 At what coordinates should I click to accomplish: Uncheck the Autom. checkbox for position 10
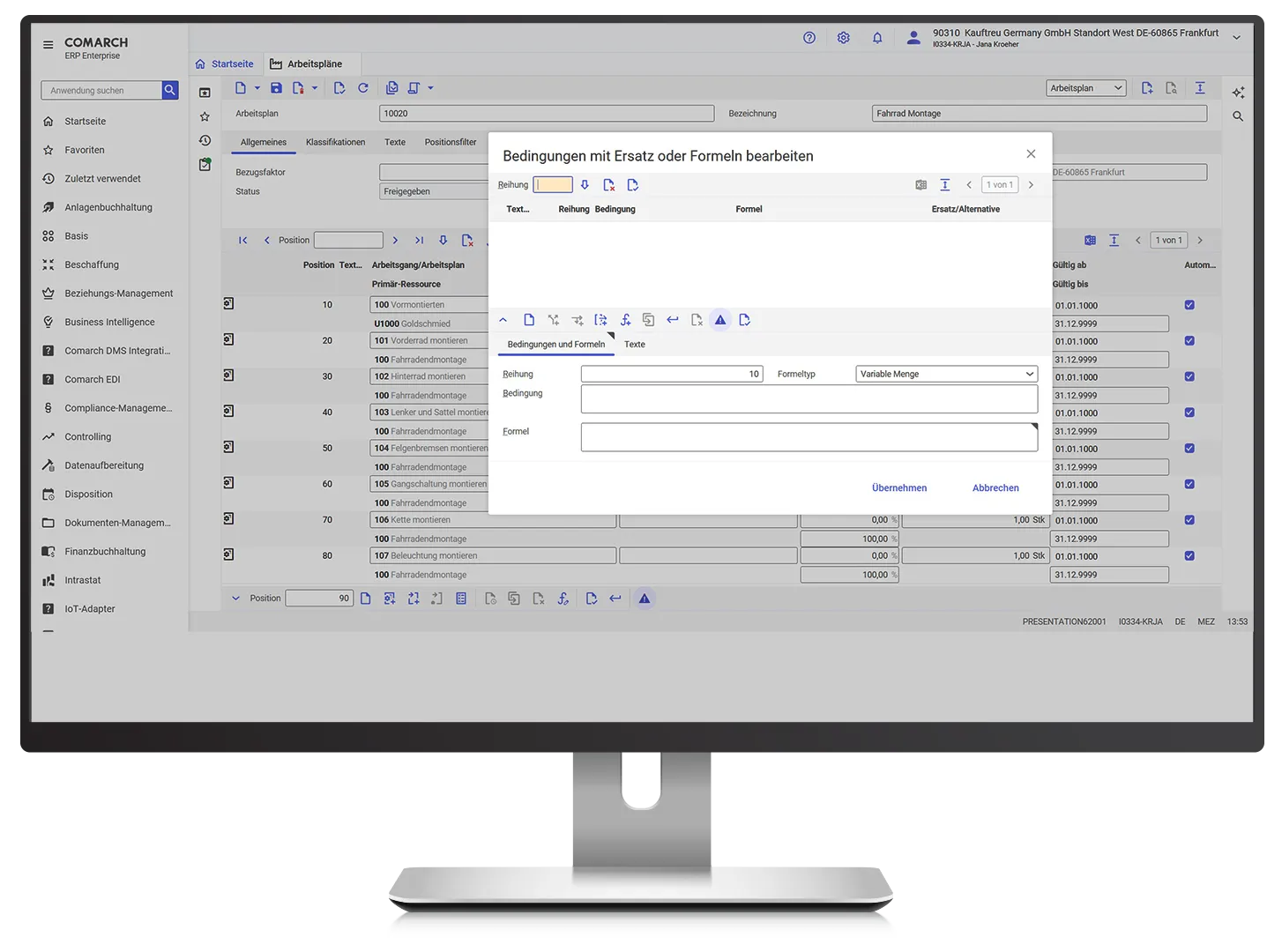click(1189, 305)
